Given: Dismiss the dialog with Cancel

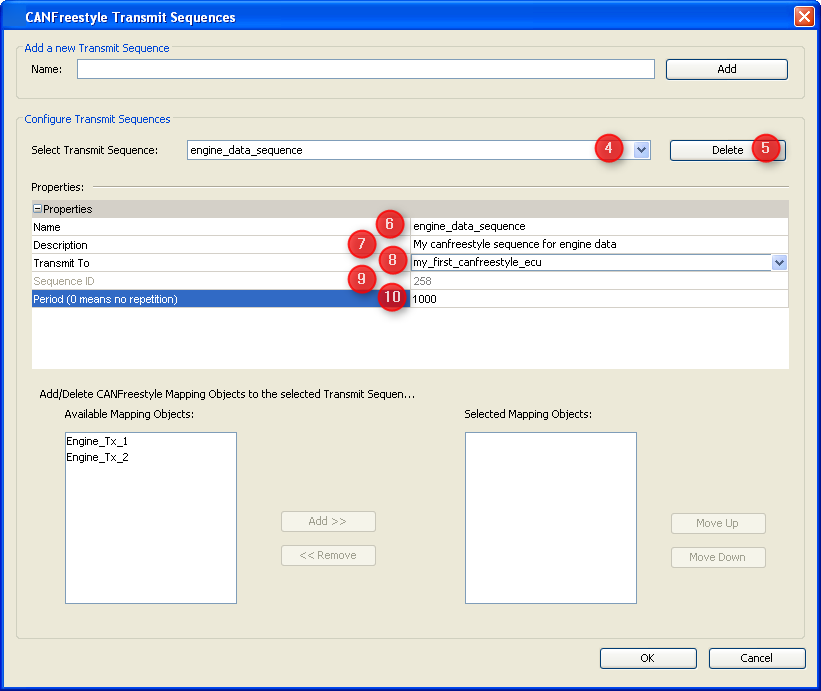Looking at the screenshot, I should click(756, 658).
